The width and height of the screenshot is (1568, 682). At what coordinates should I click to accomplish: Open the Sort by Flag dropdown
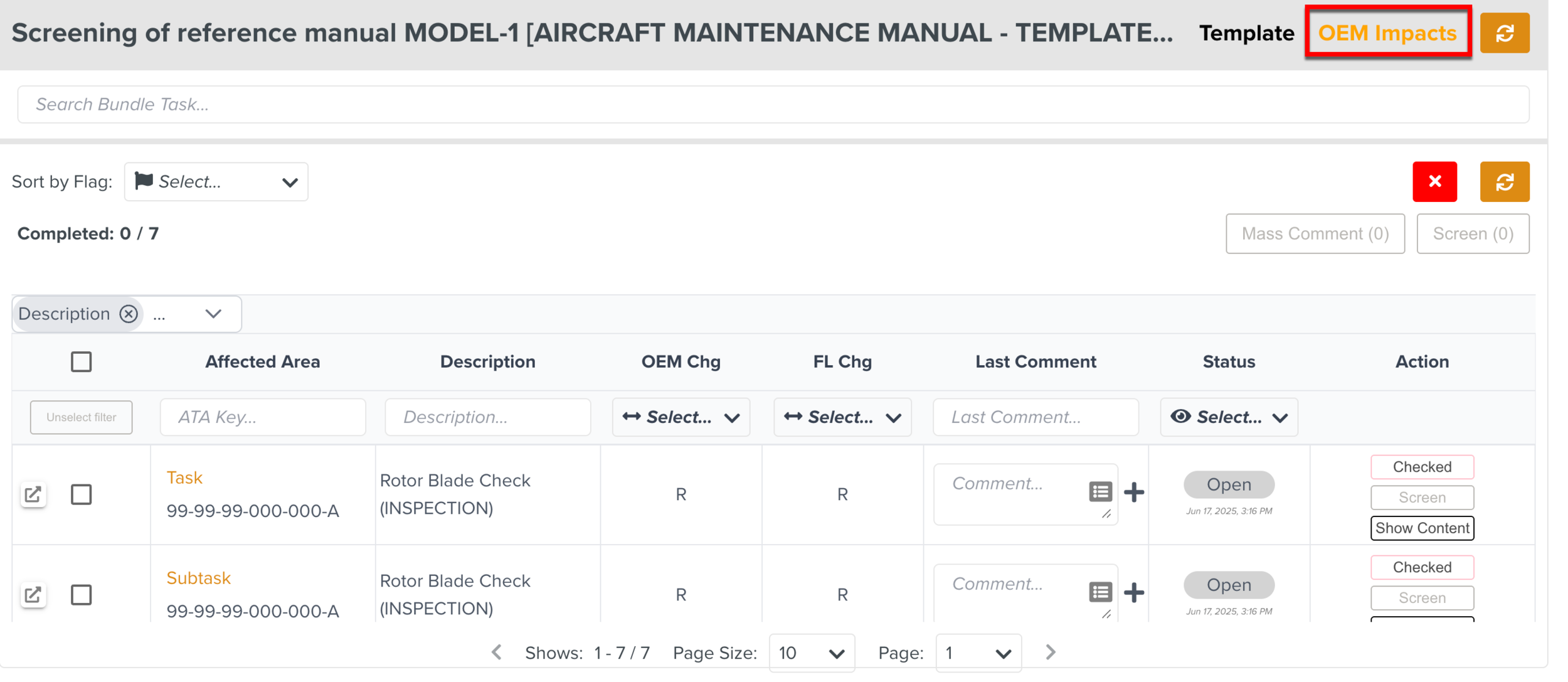pyautogui.click(x=216, y=182)
